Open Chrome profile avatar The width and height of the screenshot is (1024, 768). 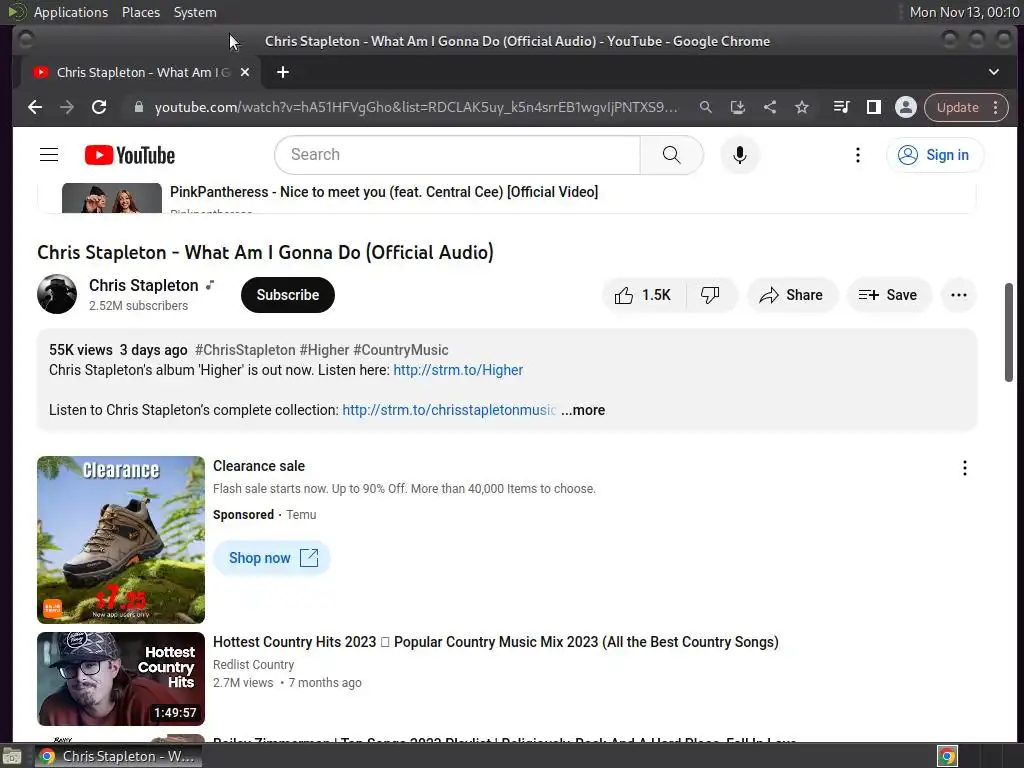click(x=906, y=107)
